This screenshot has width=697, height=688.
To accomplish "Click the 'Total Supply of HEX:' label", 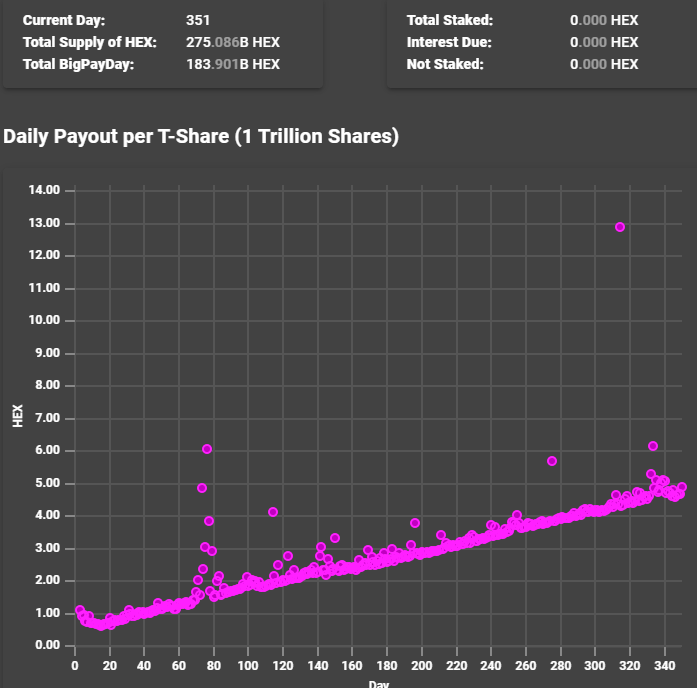I will click(90, 42).
